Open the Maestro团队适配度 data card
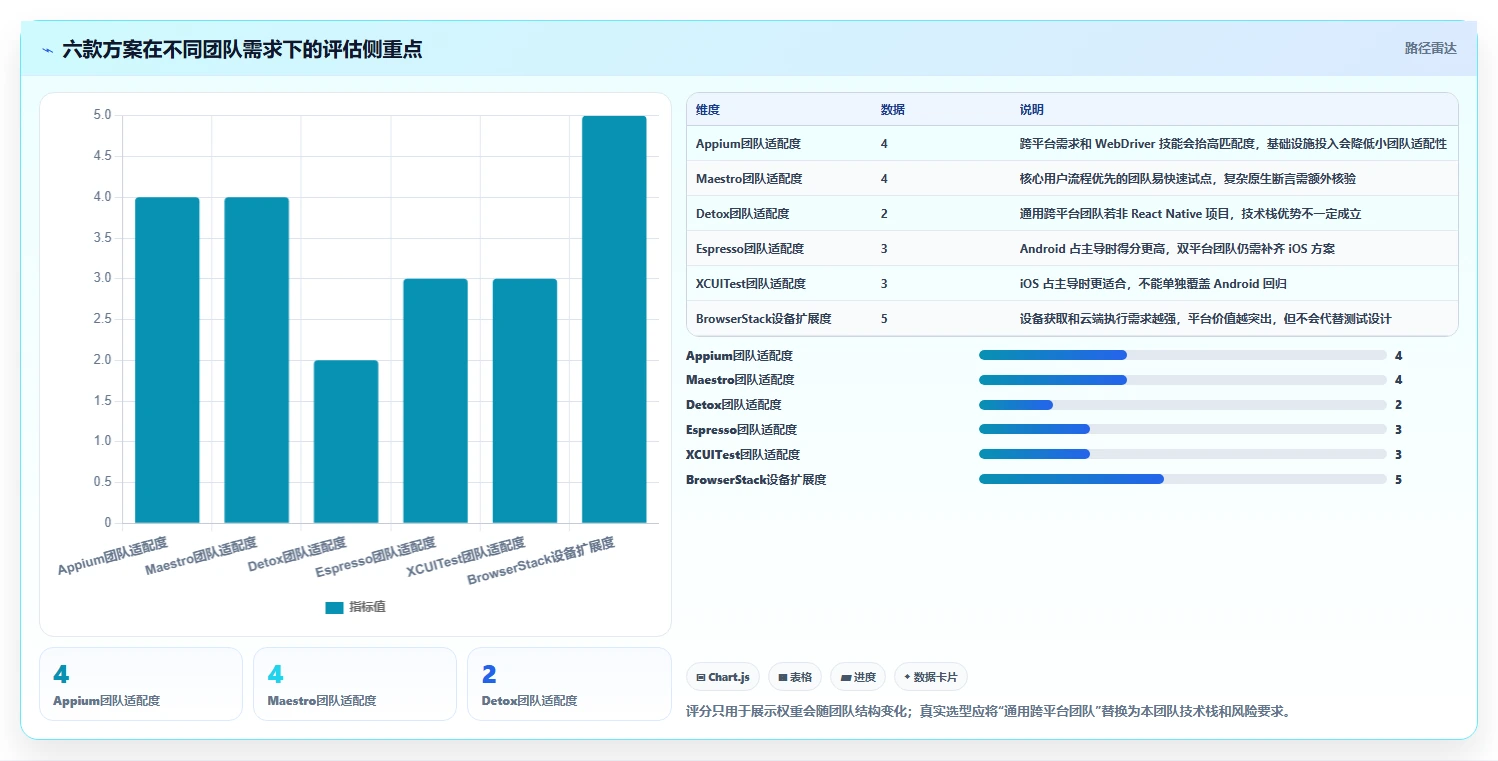Image resolution: width=1498 pixels, height=761 pixels. pyautogui.click(x=355, y=684)
